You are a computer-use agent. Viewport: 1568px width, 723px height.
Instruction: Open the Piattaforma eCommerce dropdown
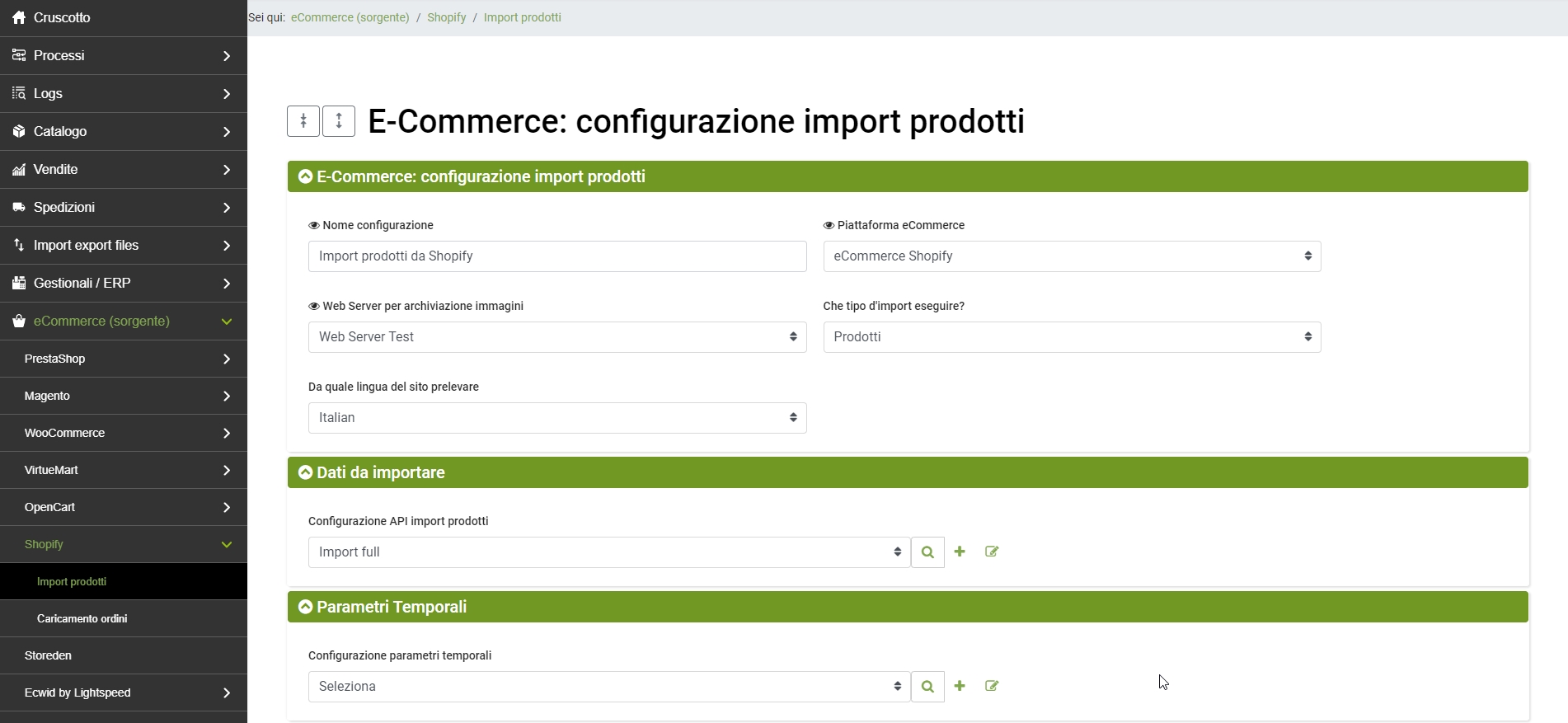coord(1072,256)
